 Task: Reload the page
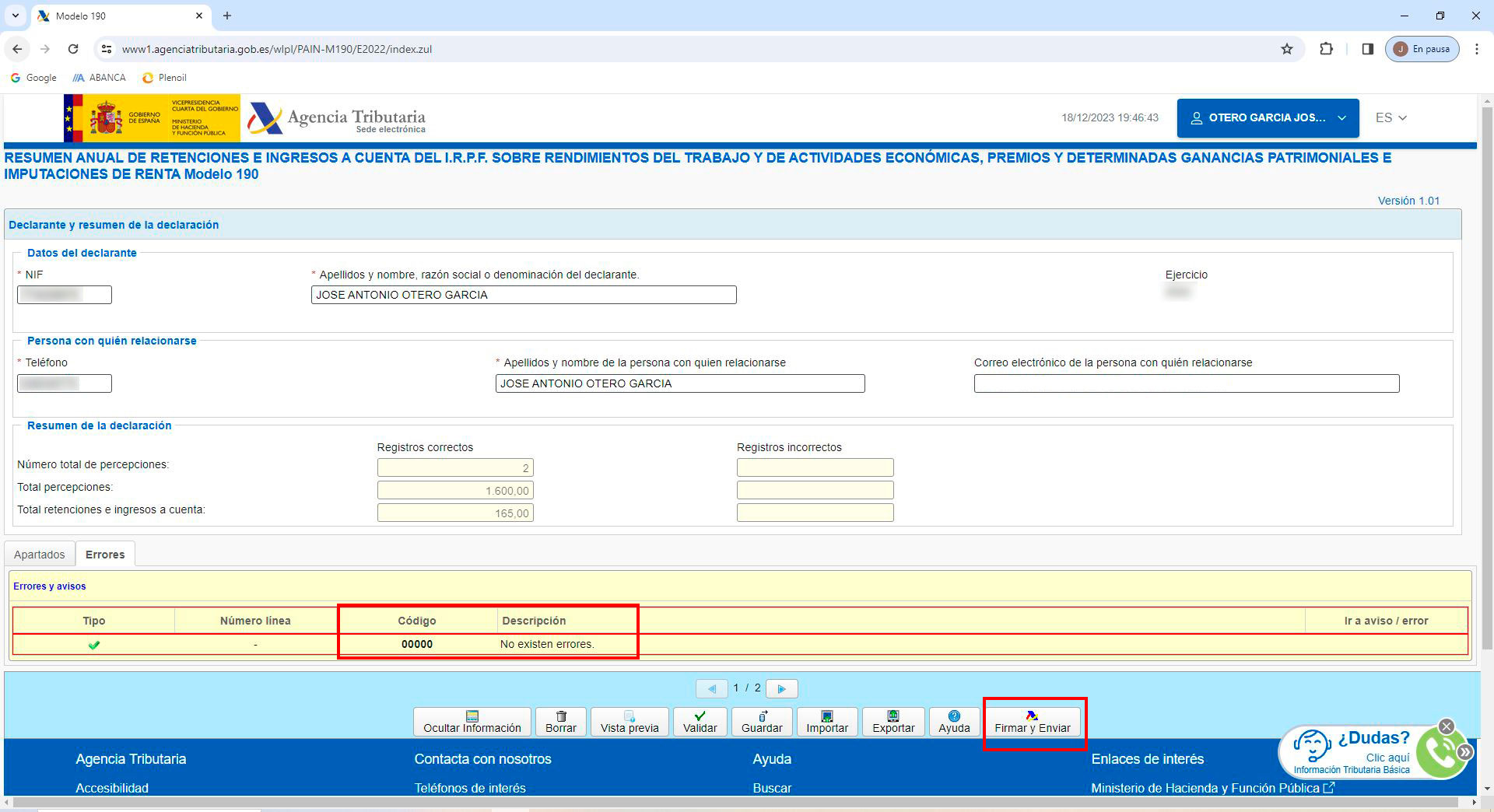pos(73,49)
